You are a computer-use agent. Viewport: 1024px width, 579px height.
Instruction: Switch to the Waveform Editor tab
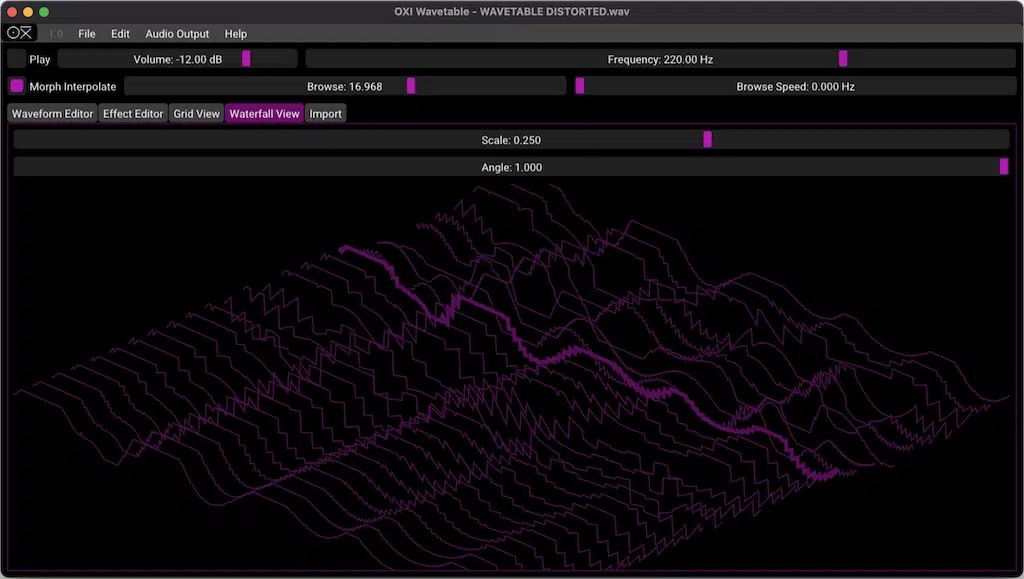pos(52,114)
